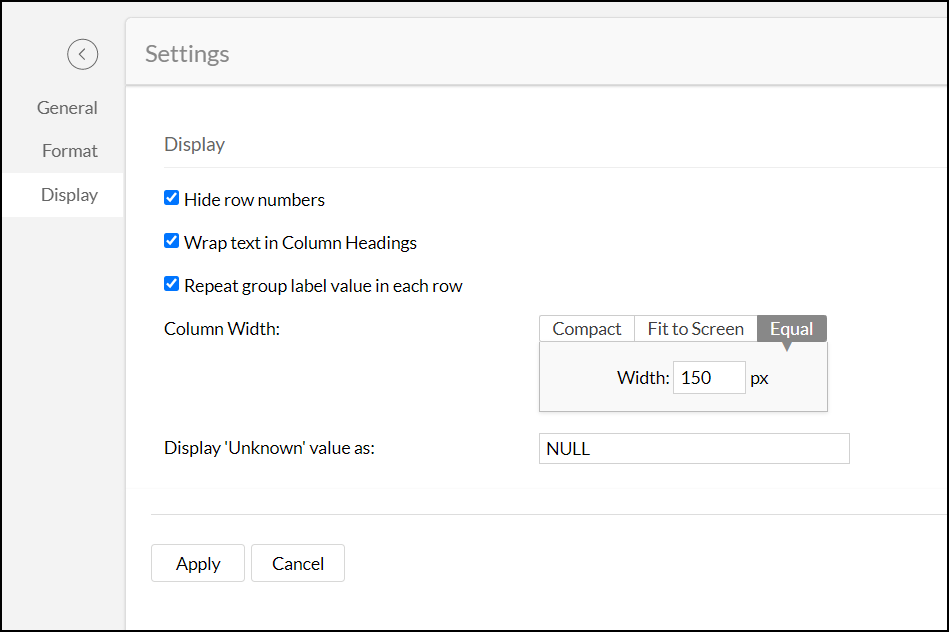Screen dimensions: 949x632
Task: Select the Equal column width option
Action: pos(791,328)
